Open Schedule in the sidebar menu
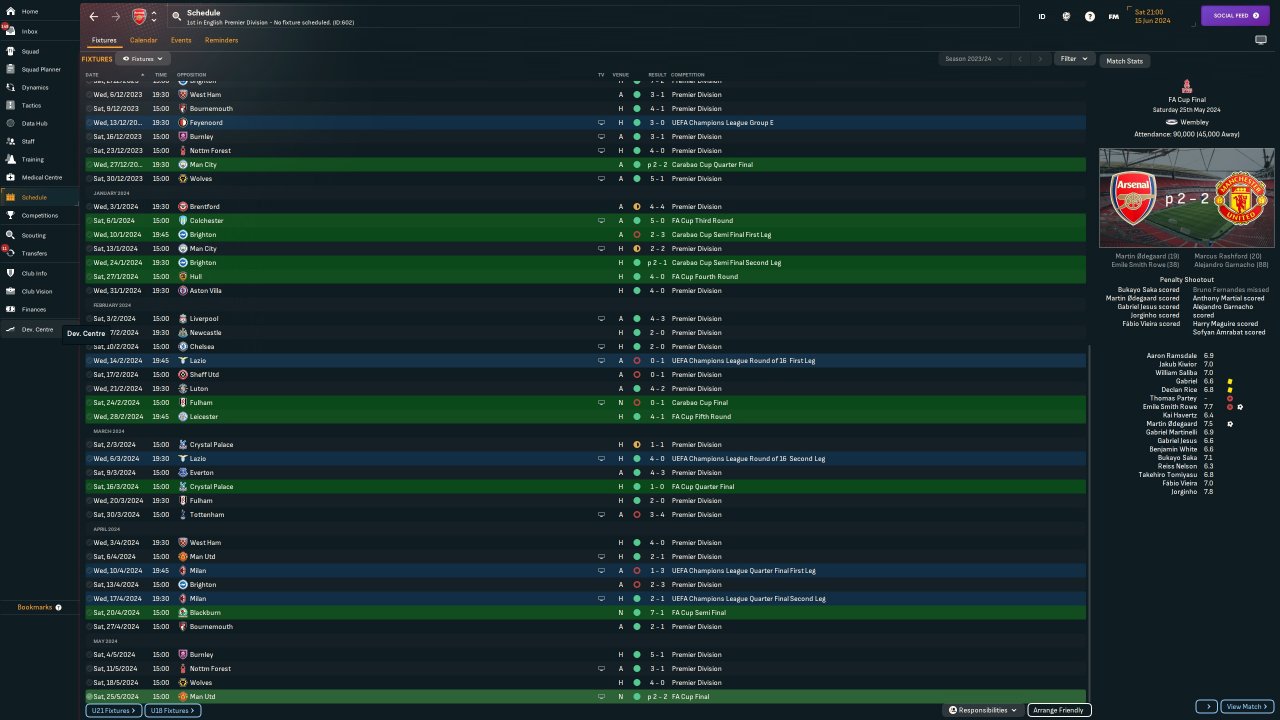Image resolution: width=1280 pixels, height=720 pixels. coord(39,197)
